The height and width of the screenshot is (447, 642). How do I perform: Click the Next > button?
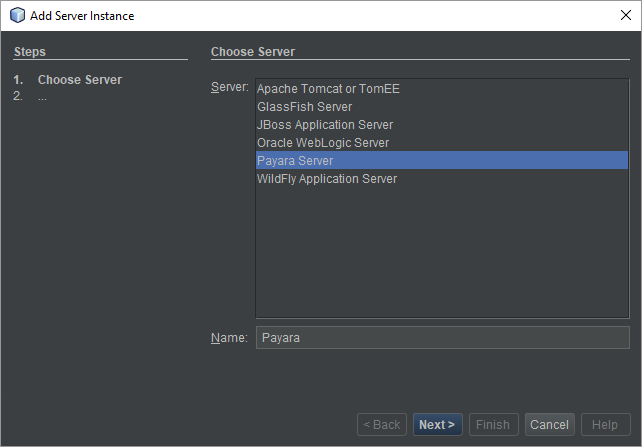coord(437,424)
